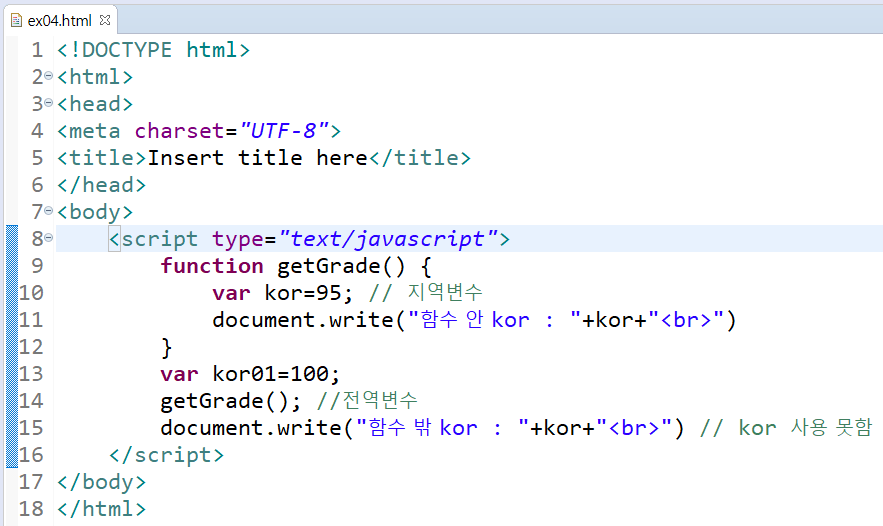Click the HTML file icon on ex04.html tab
Image resolution: width=883 pixels, height=526 pixels.
[17, 21]
